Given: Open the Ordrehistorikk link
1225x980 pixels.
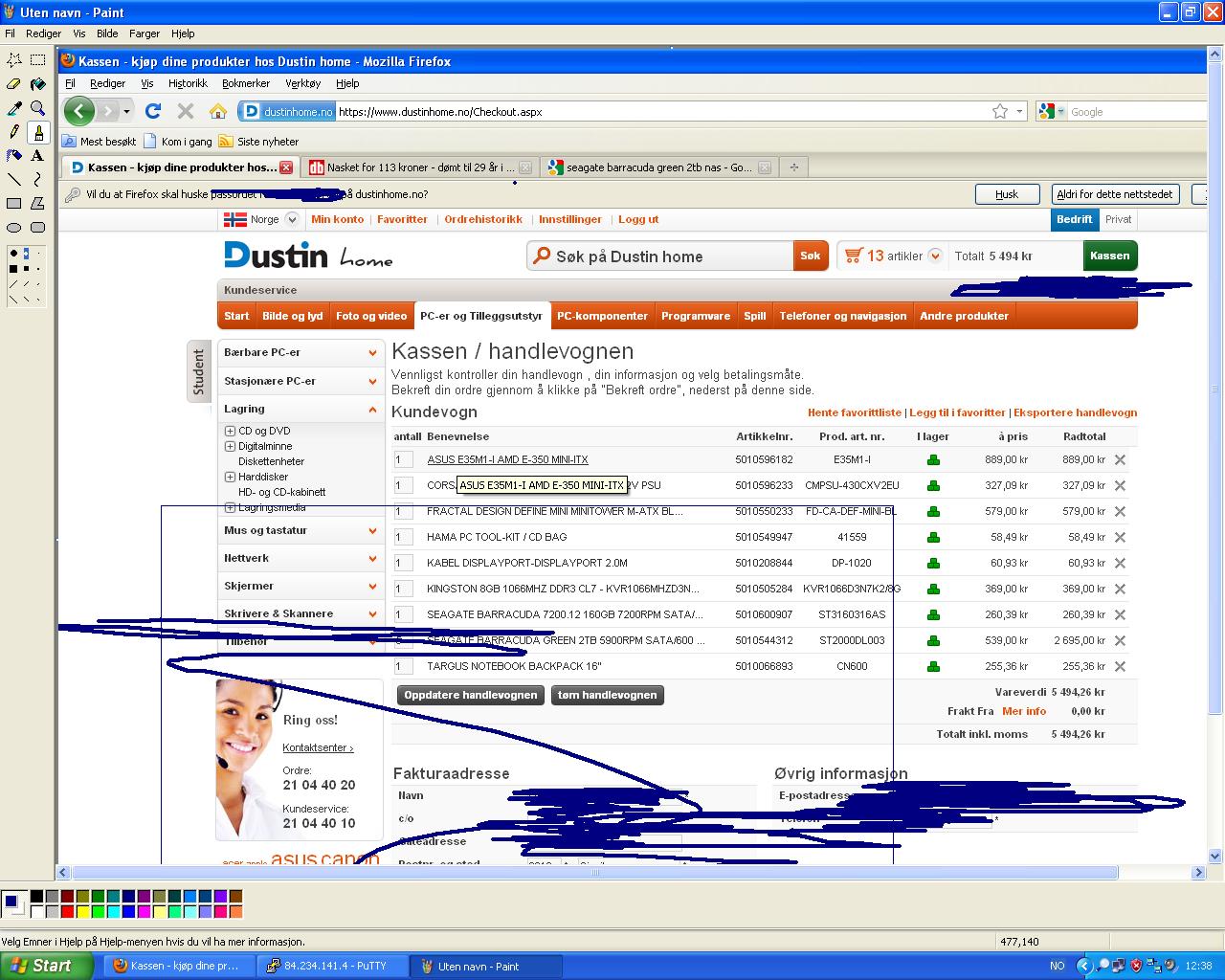Looking at the screenshot, I should 483,219.
